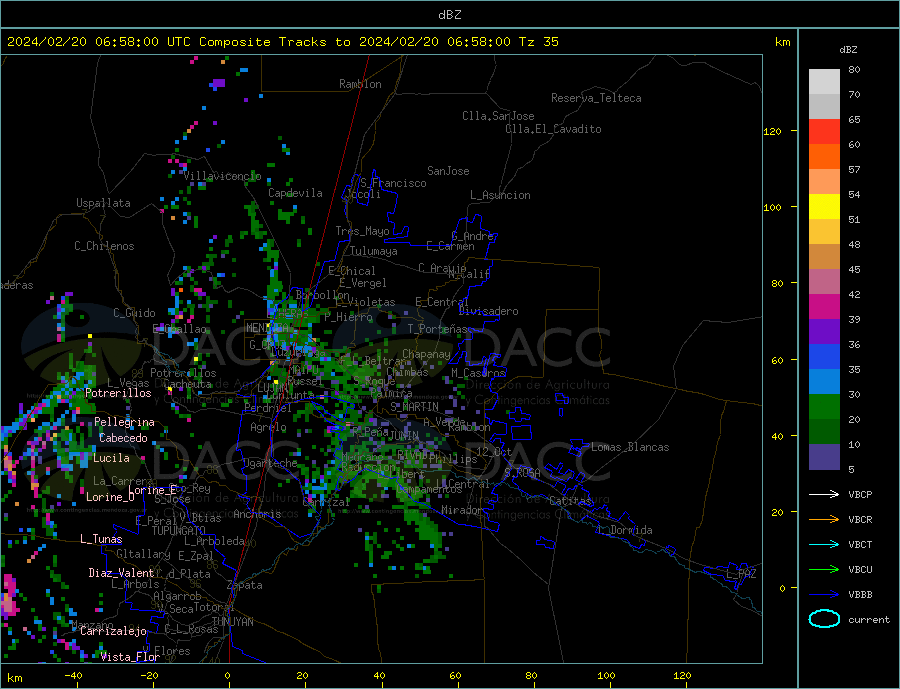Click the cyan VBCT arrow in legend
This screenshot has width=900, height=689.
(824, 544)
